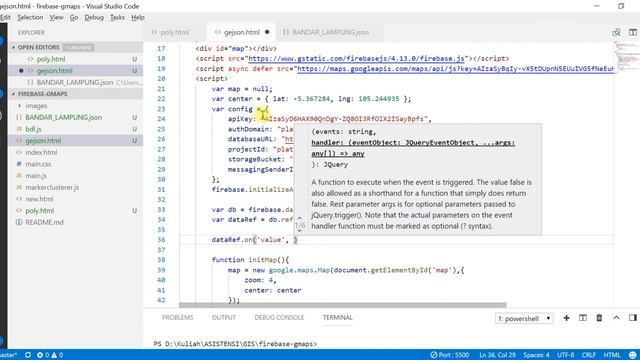The height and width of the screenshot is (360, 640).
Task: Click the JSON braces icon for BANDAR_LAMPUNG.json in Open Editors
Action: coord(30,82)
